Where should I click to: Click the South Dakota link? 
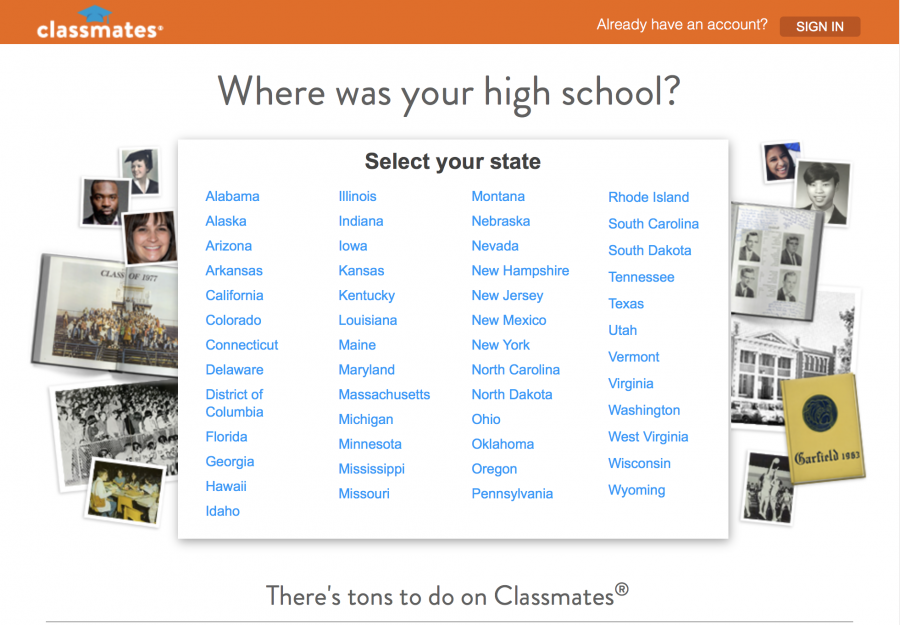[650, 250]
